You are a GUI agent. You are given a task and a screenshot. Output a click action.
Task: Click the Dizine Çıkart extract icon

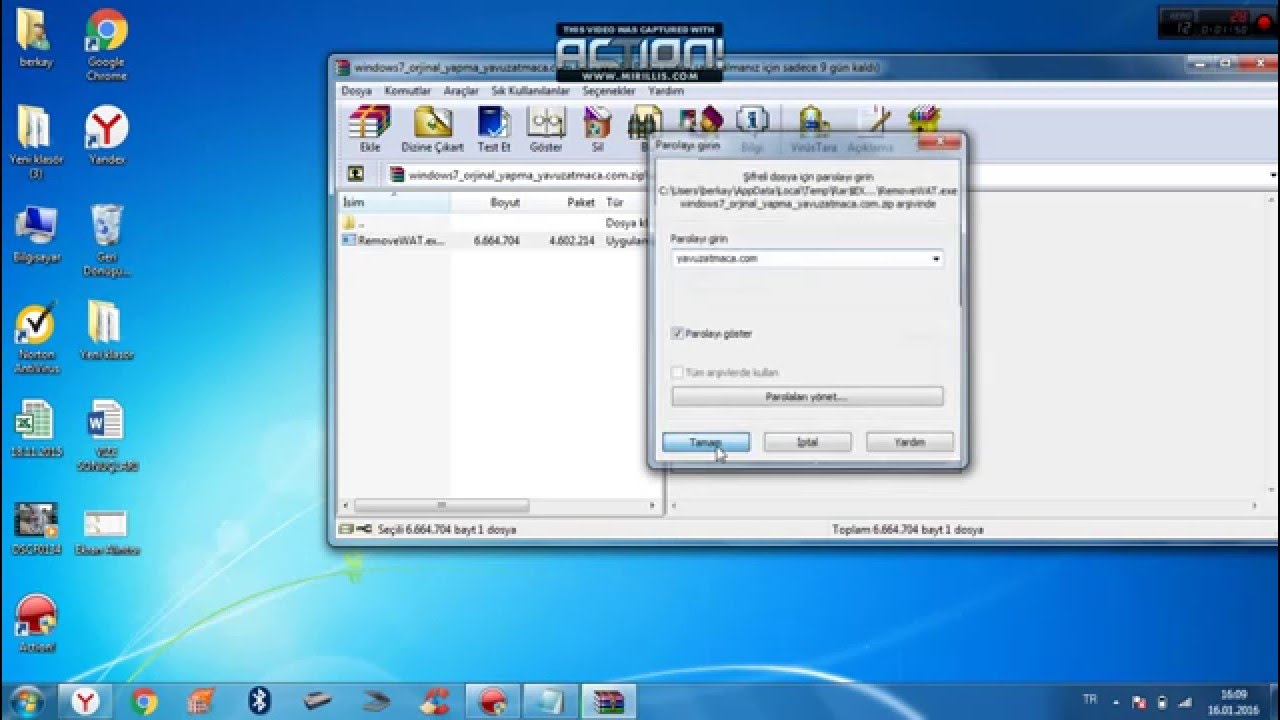(432, 129)
